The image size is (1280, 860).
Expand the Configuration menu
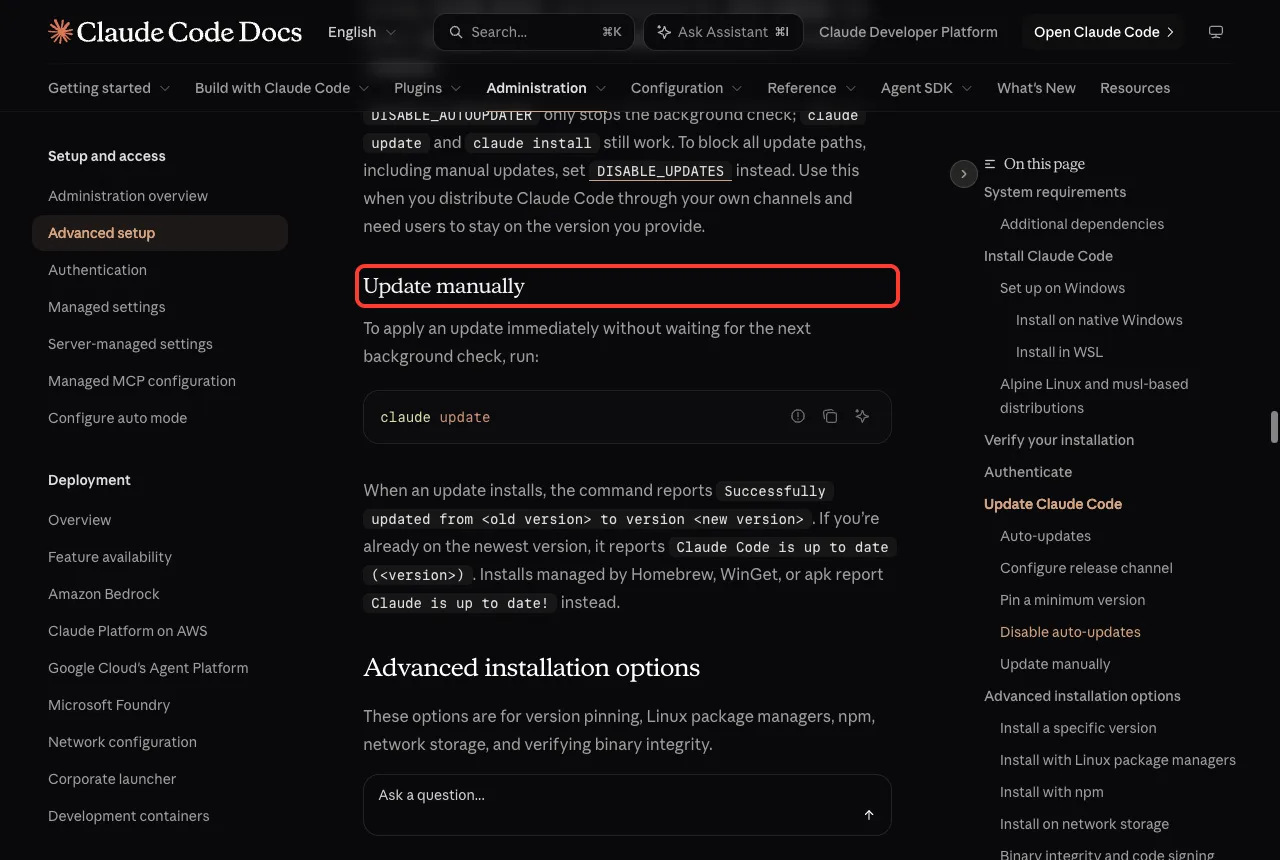coord(687,88)
